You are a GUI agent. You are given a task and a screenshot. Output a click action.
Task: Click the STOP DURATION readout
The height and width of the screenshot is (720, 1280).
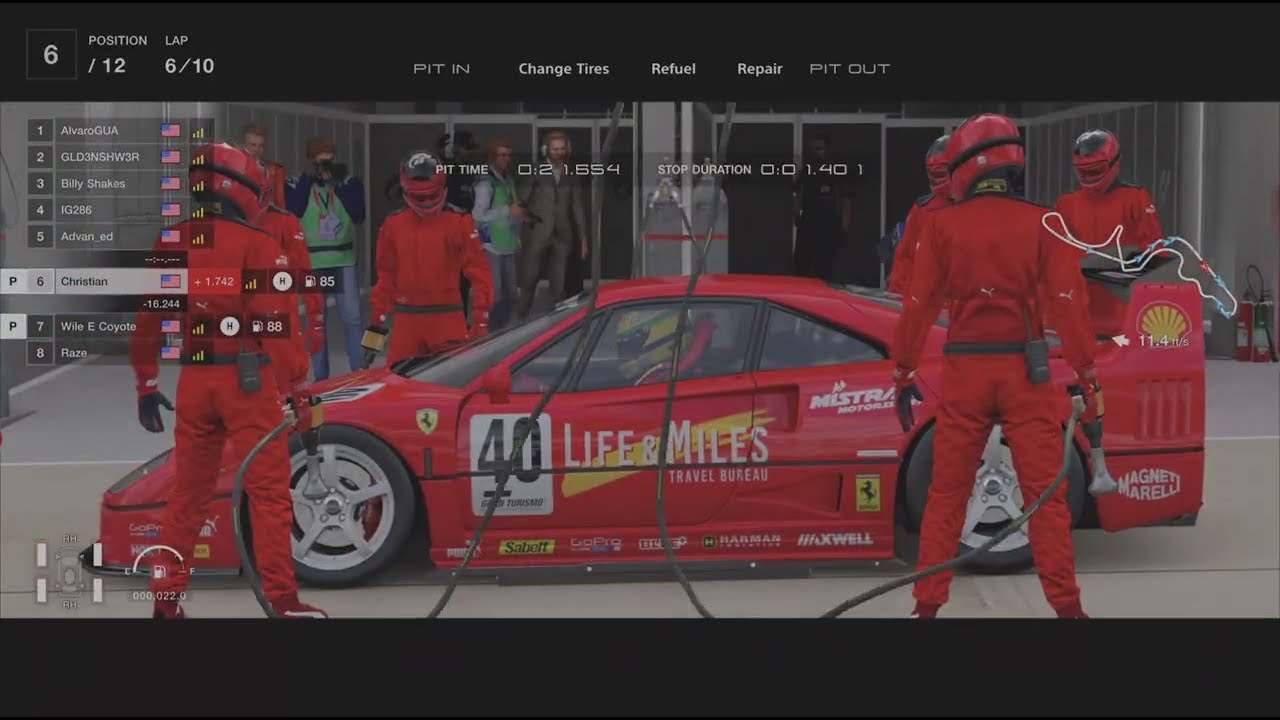760,170
